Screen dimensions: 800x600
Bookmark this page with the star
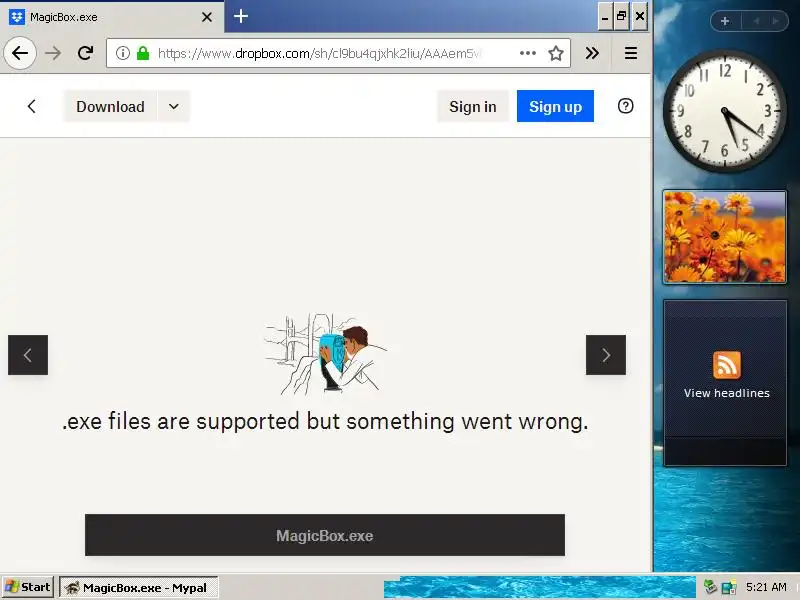(x=556, y=53)
